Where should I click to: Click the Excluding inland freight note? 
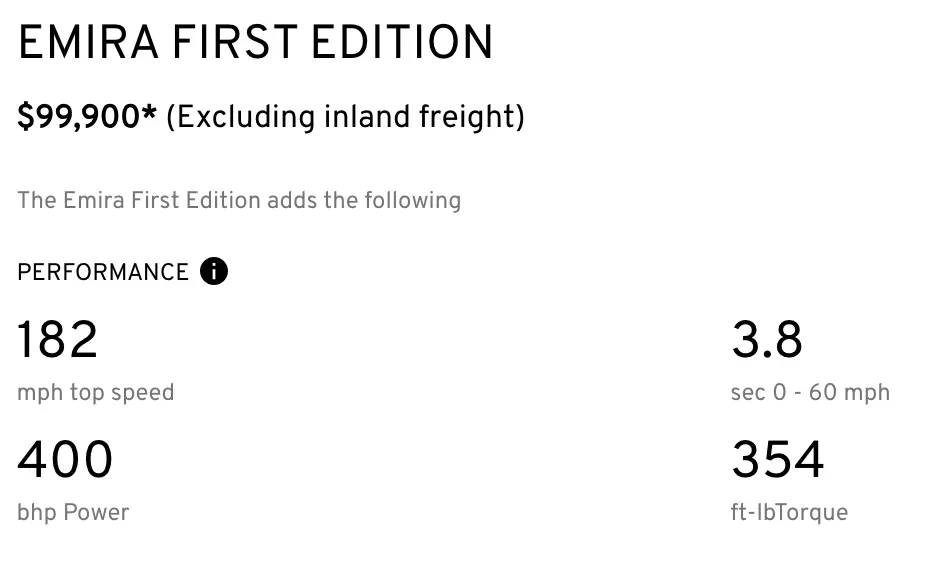[345, 117]
